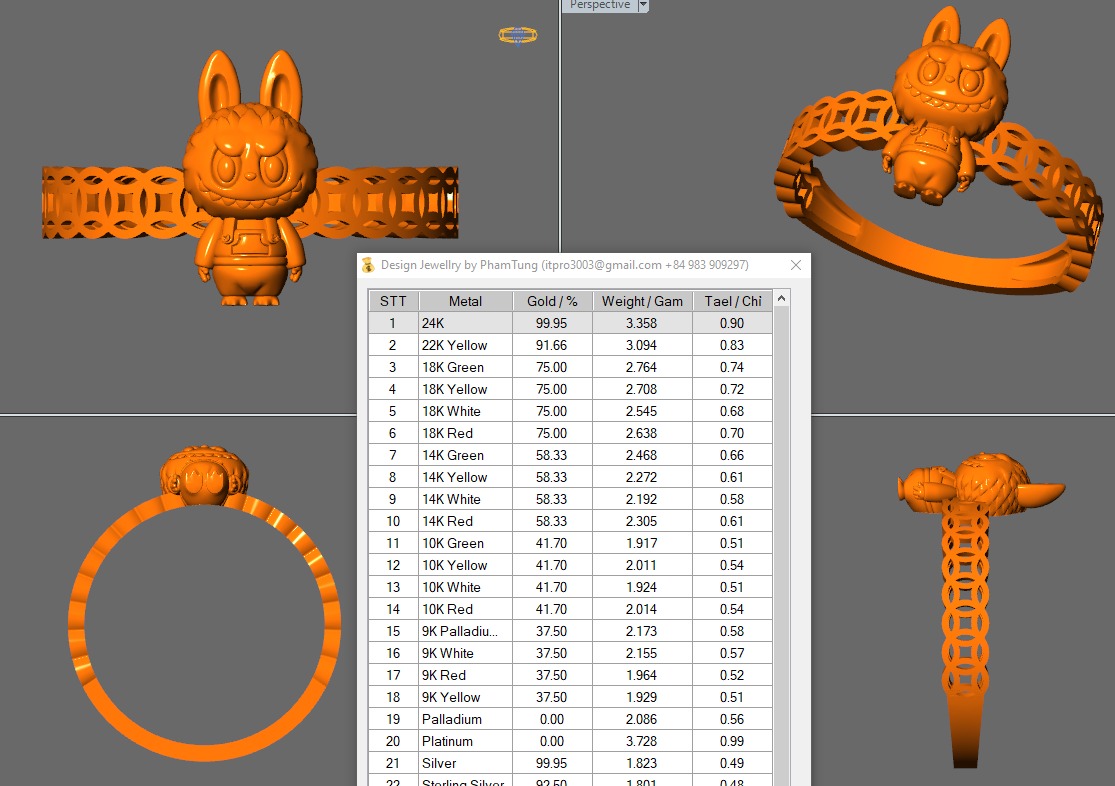Viewport: 1115px width, 786px height.
Task: Select the 10K Red row
Action: click(570, 610)
